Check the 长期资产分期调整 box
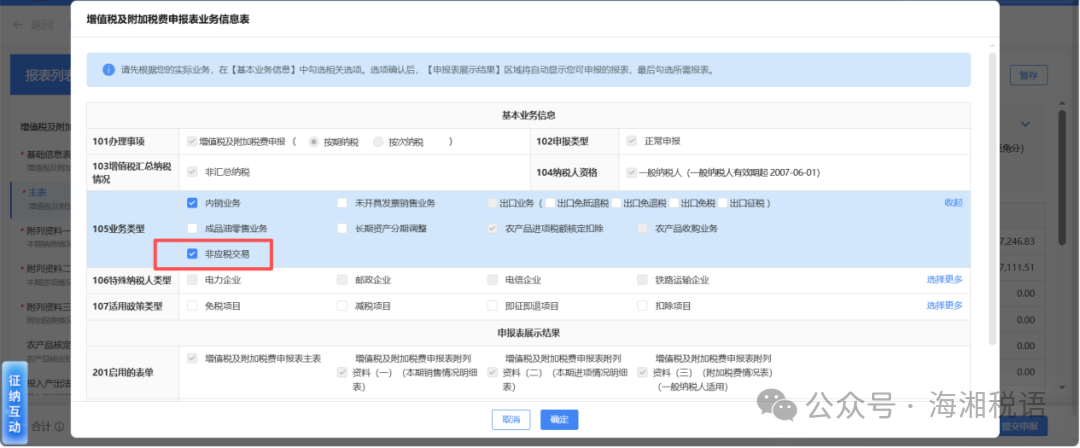 (342, 228)
